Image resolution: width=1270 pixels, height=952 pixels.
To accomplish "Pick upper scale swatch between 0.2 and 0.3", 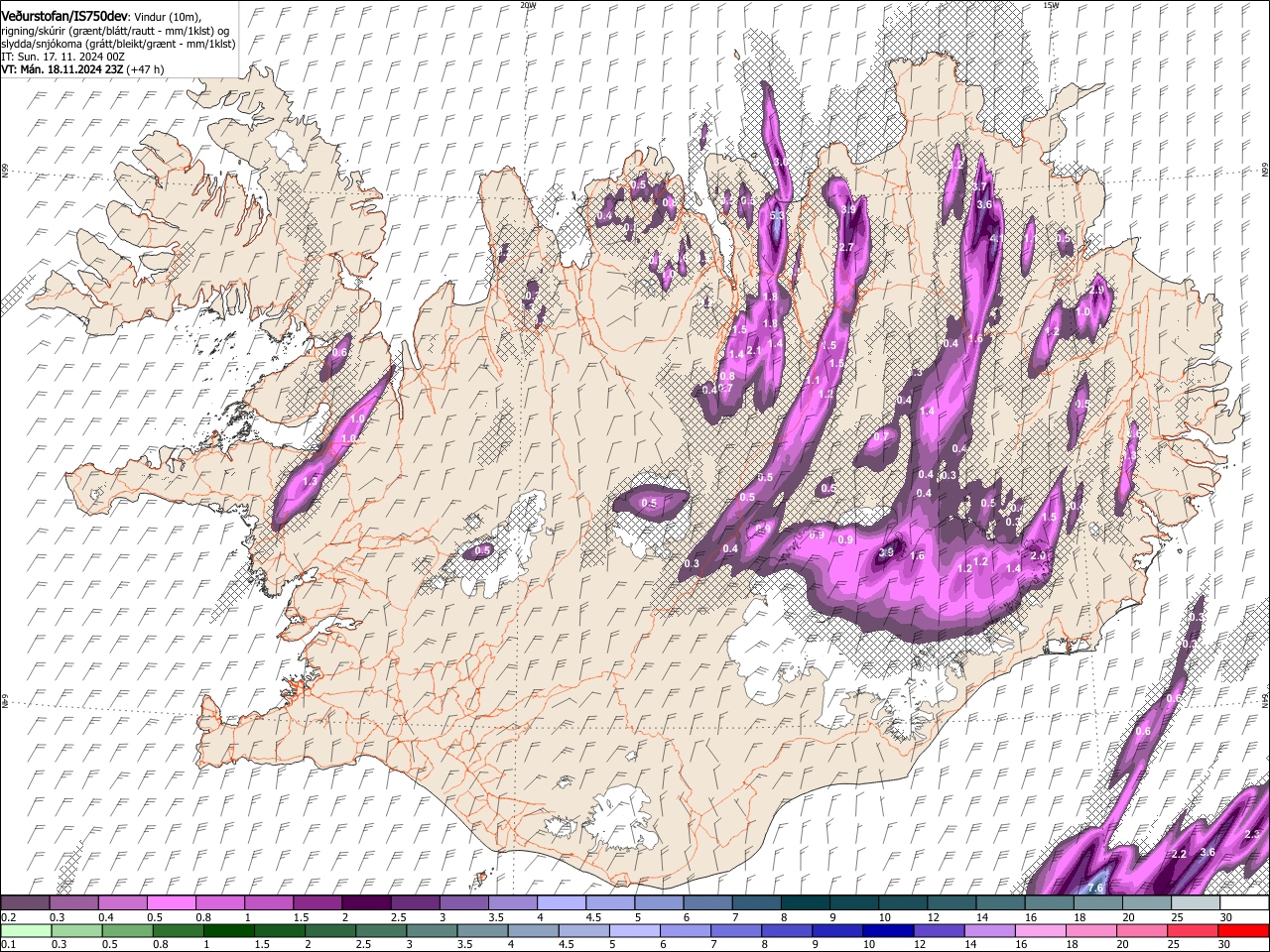I will click(25, 903).
